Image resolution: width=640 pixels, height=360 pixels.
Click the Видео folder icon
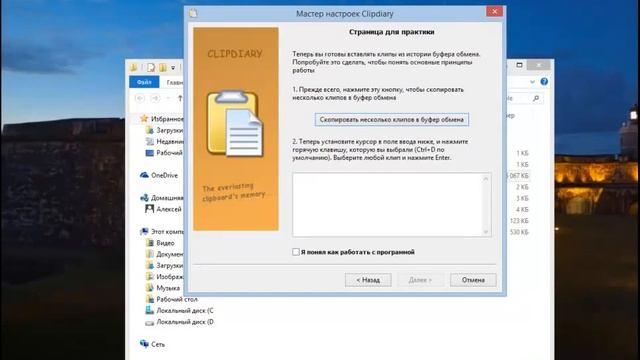150,242
